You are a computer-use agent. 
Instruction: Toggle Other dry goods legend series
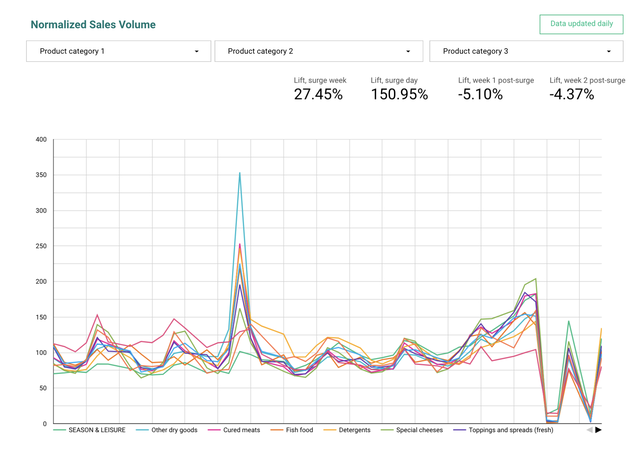click(167, 430)
